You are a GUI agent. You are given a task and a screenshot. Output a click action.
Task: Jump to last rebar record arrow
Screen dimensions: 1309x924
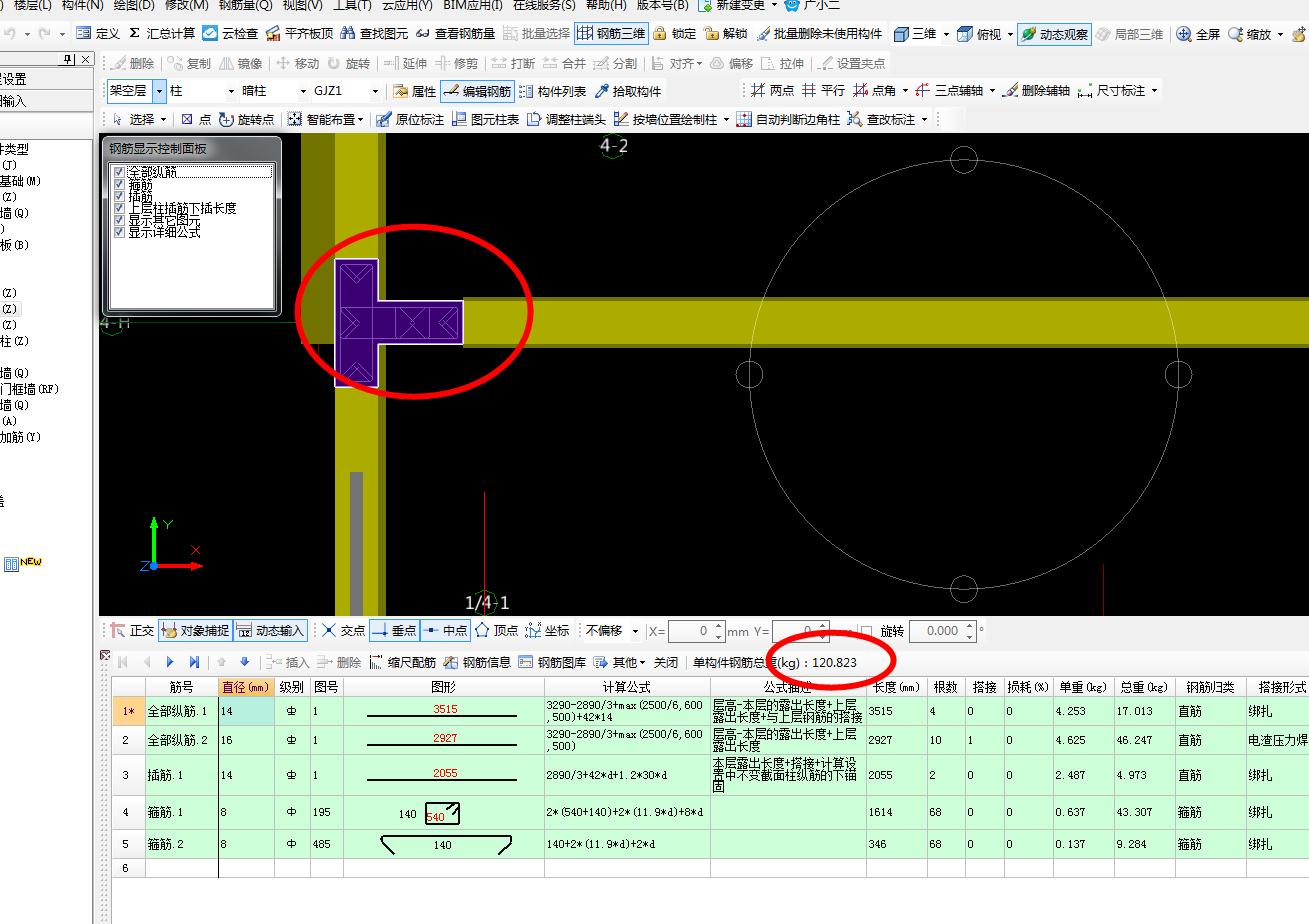[x=194, y=662]
